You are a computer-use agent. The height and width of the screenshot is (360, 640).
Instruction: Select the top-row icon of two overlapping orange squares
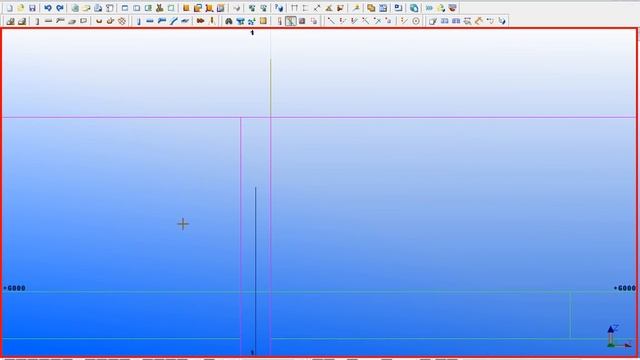point(371,8)
